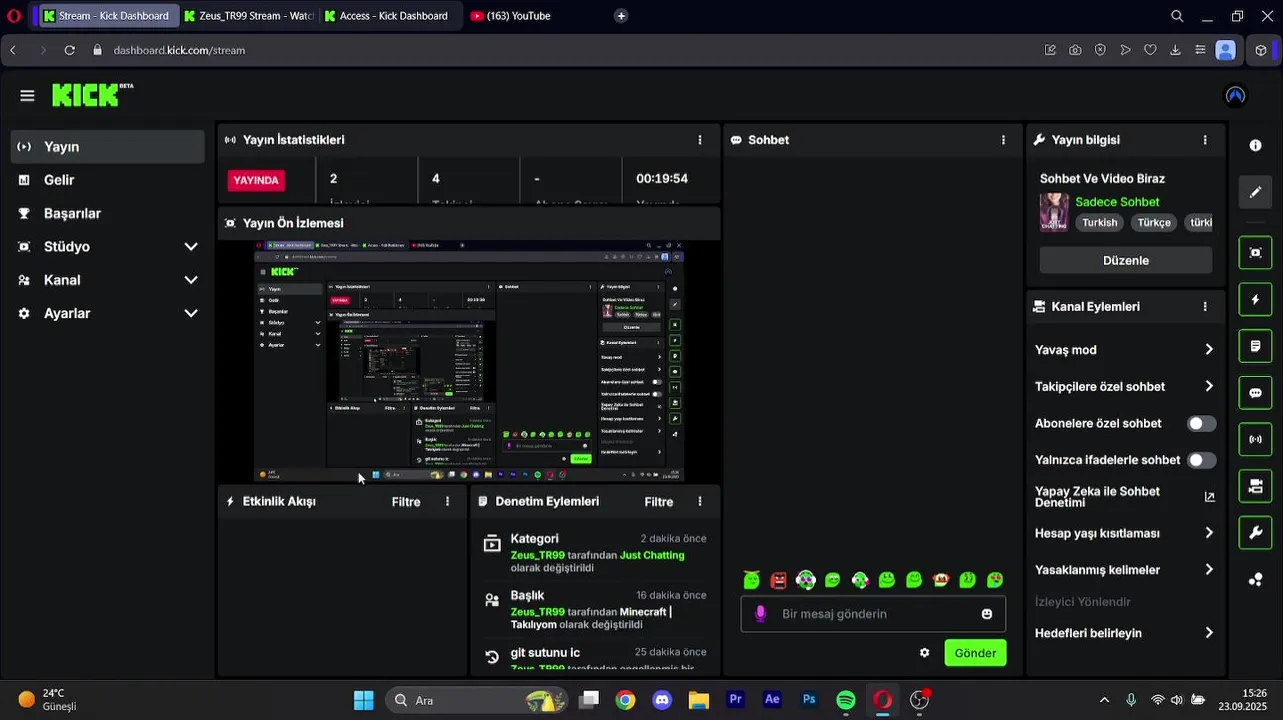This screenshot has width=1283, height=720.
Task: Toggle the channel actions icon in right sidebar
Action: pyautogui.click(x=1255, y=486)
